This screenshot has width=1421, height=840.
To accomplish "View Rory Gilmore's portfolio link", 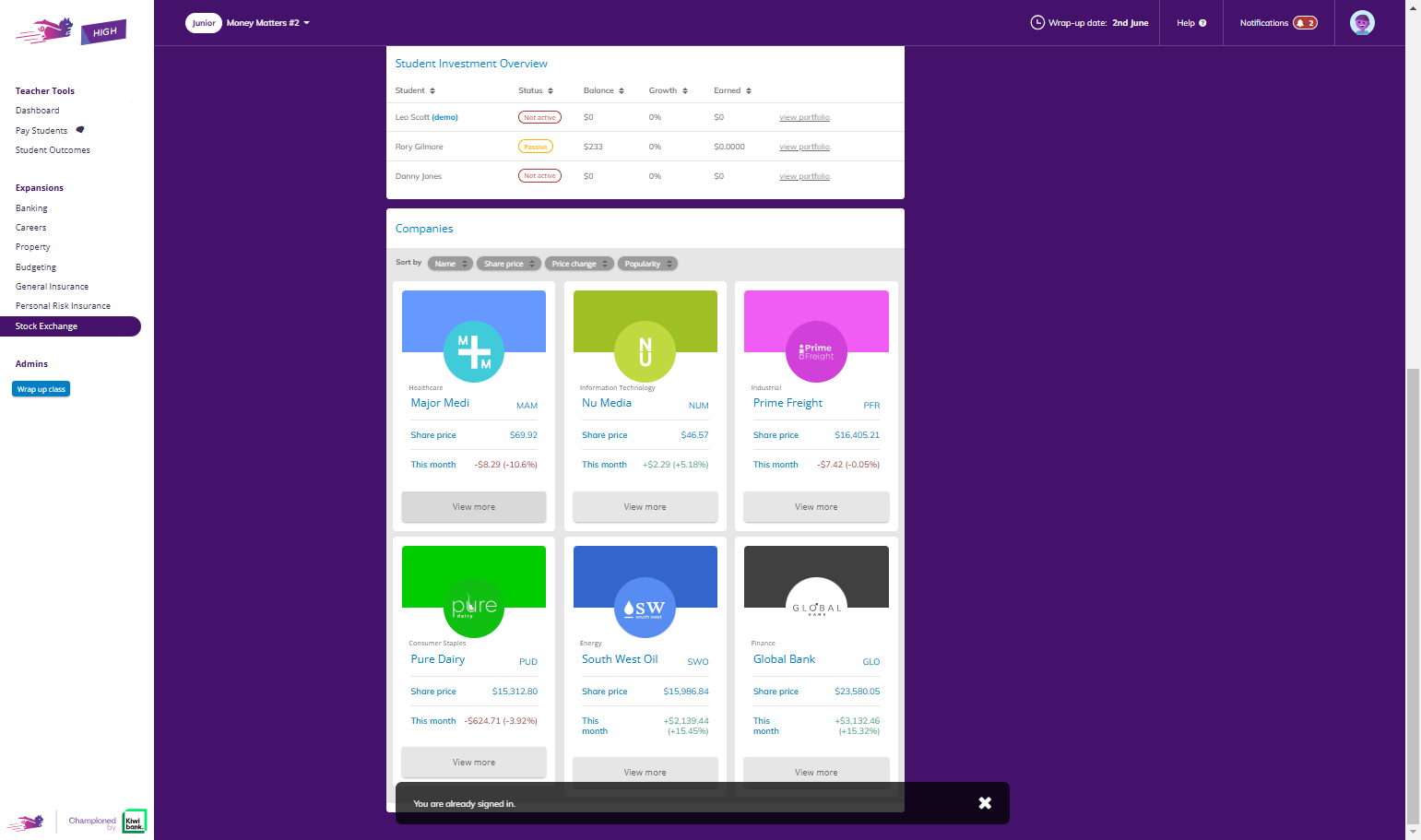I will pos(804,147).
